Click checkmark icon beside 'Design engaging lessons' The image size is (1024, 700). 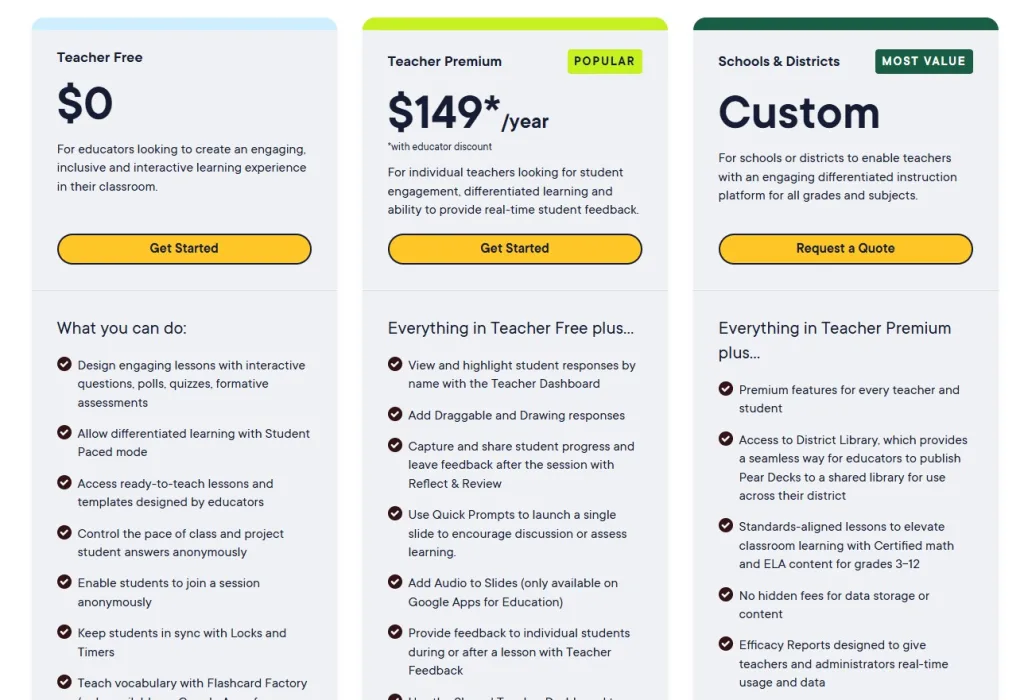(x=65, y=364)
